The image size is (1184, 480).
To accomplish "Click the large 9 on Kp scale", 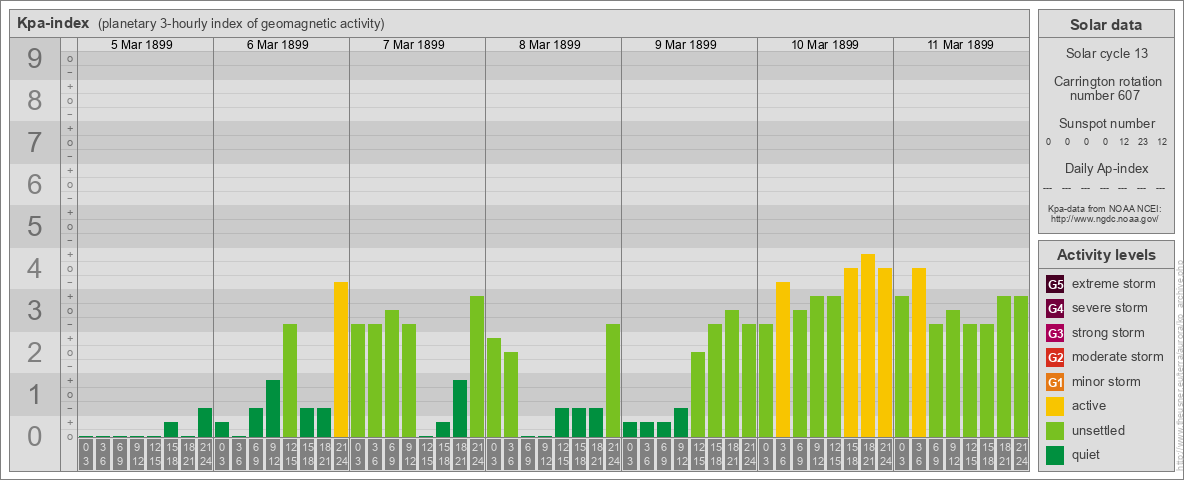I will click(35, 59).
